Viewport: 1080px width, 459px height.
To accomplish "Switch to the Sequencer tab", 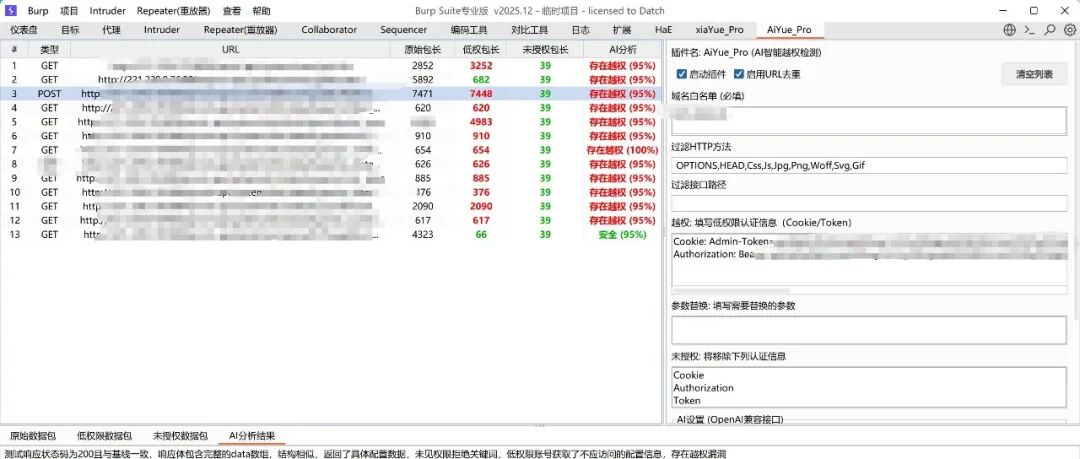I will (x=404, y=30).
